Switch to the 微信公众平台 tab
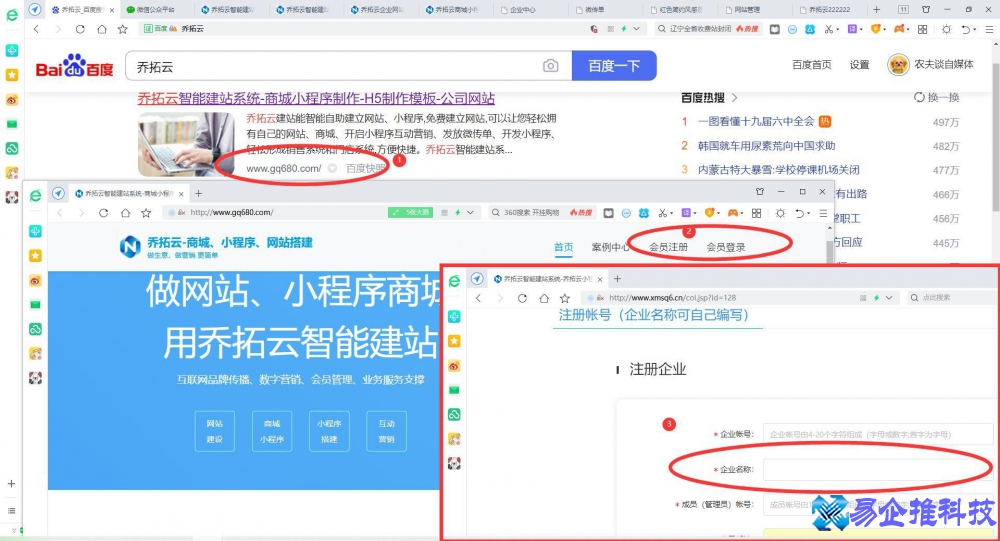Image resolution: width=1000 pixels, height=541 pixels. (155, 10)
